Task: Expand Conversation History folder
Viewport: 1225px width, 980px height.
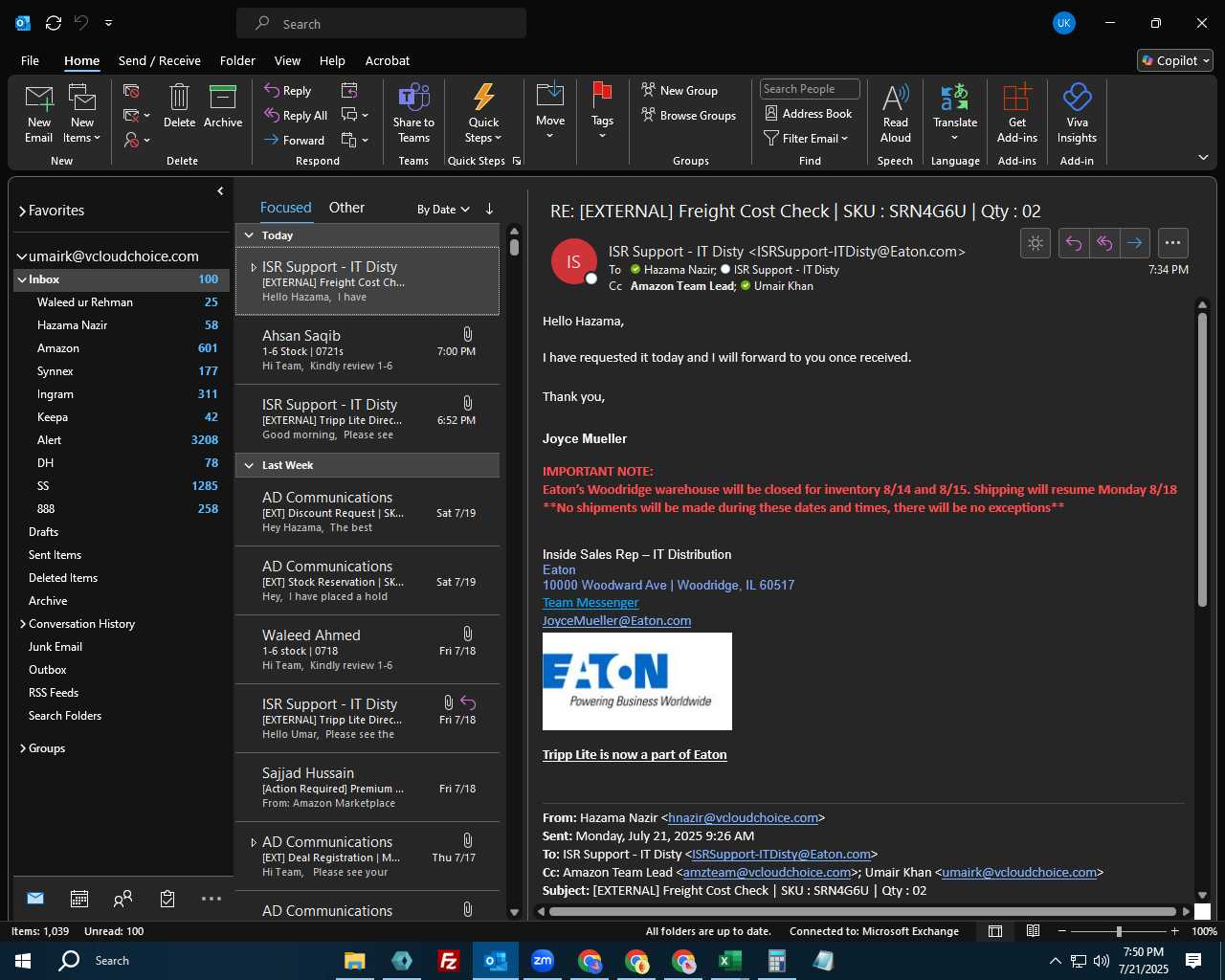Action: point(23,624)
